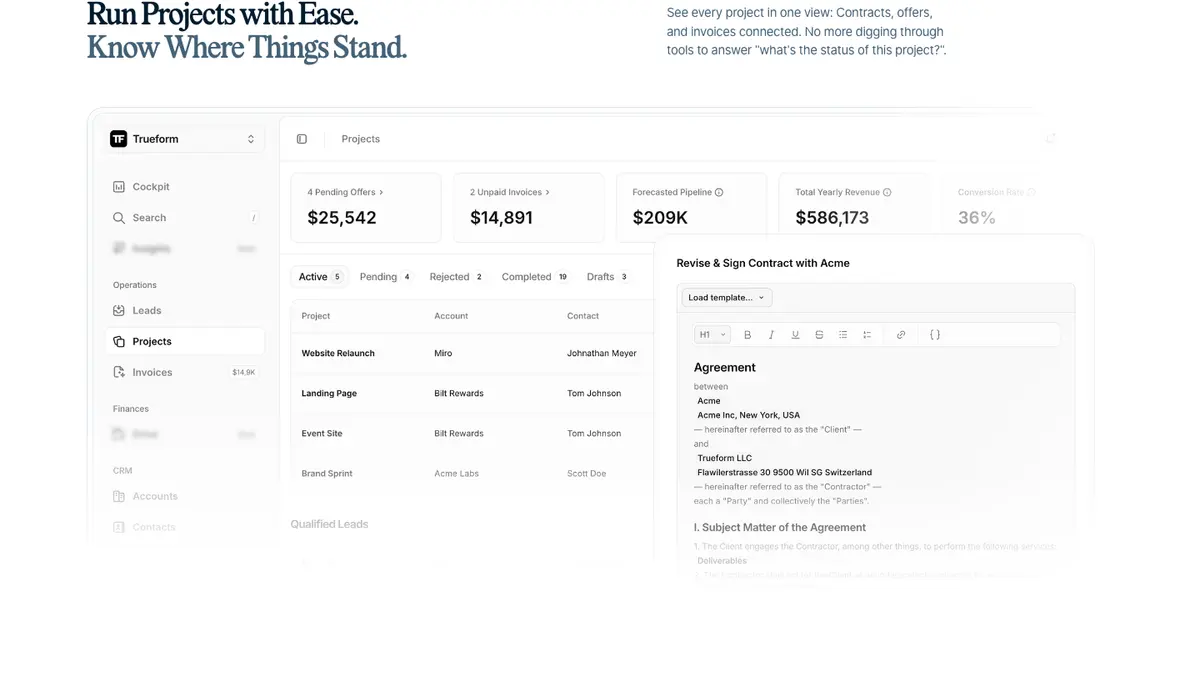Click the Miro account cell
Viewport: 1200px width, 683px height.
pyautogui.click(x=443, y=354)
